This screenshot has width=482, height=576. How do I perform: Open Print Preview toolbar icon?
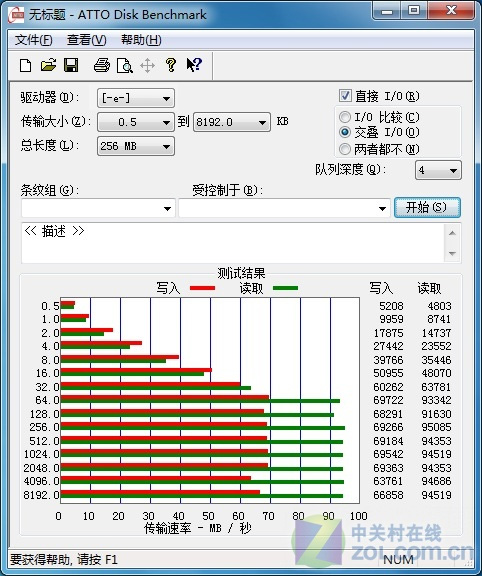125,66
